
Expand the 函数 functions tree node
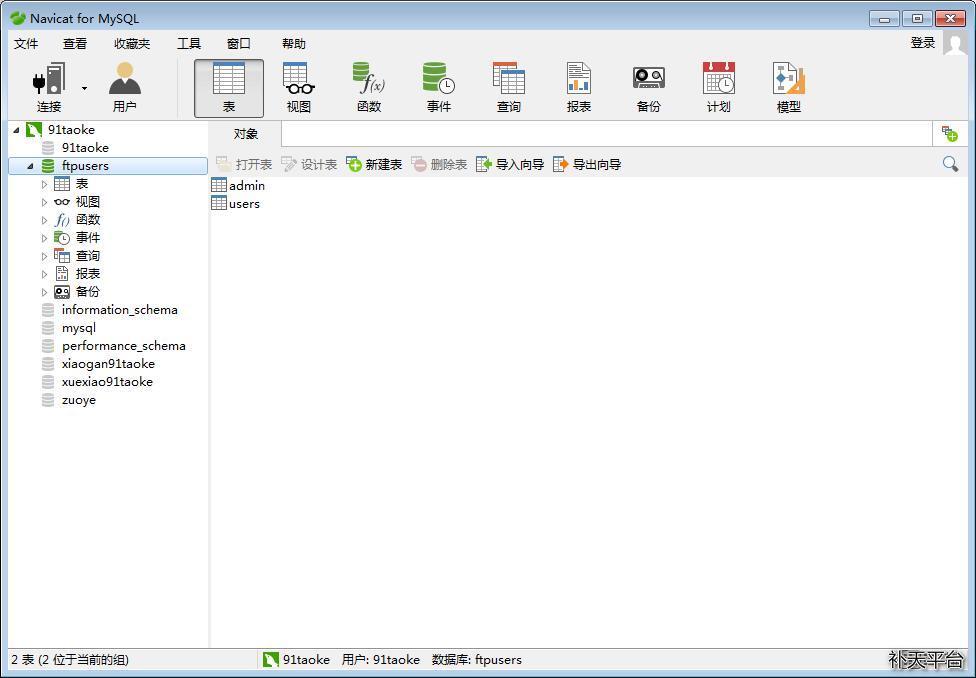[44, 220]
